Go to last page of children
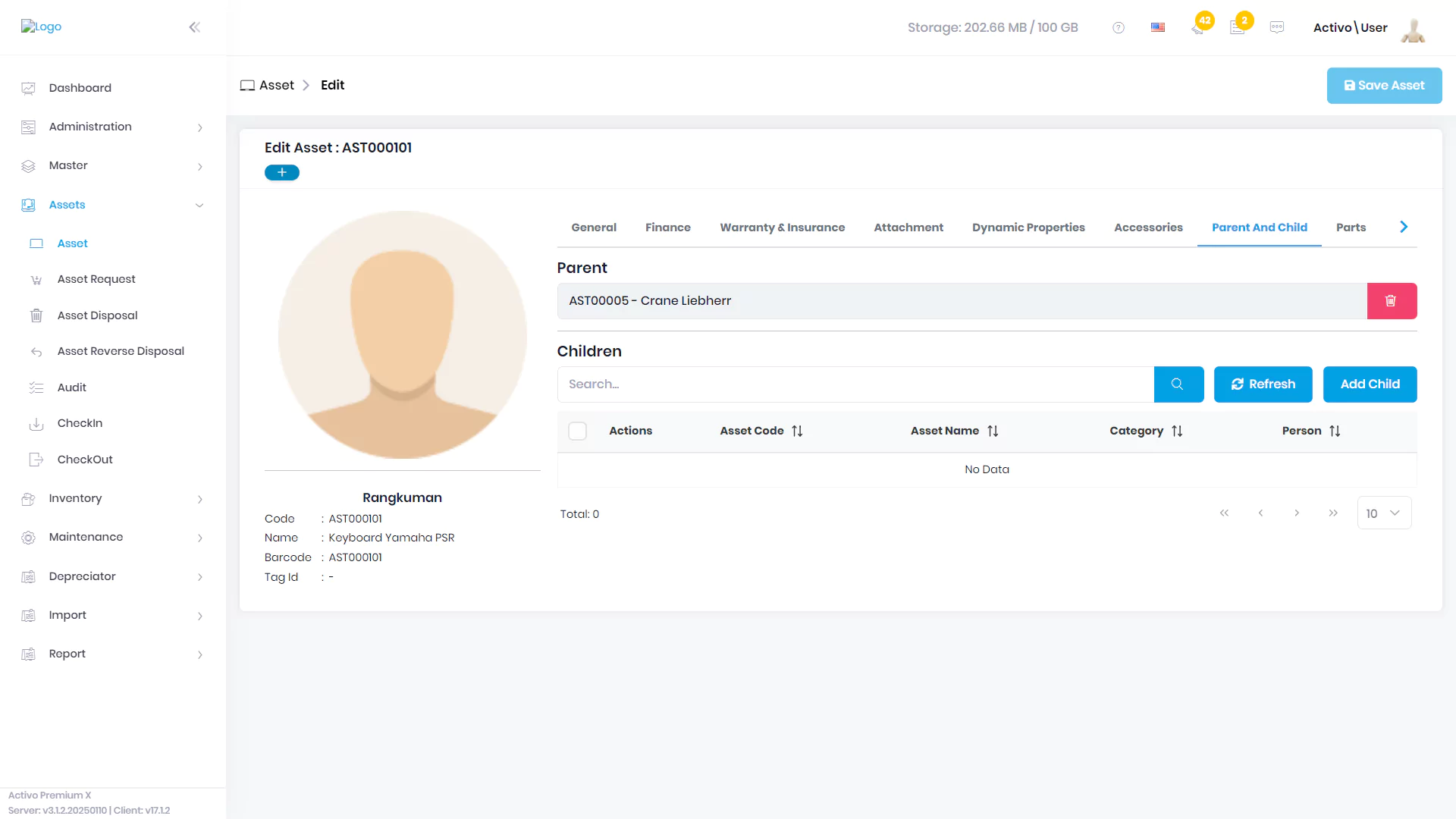Viewport: 1456px width, 819px height. [x=1333, y=513]
